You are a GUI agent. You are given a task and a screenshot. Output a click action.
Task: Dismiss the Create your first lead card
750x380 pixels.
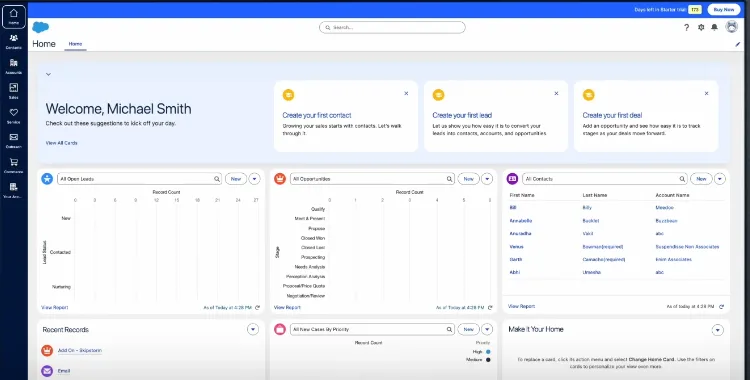pos(556,93)
